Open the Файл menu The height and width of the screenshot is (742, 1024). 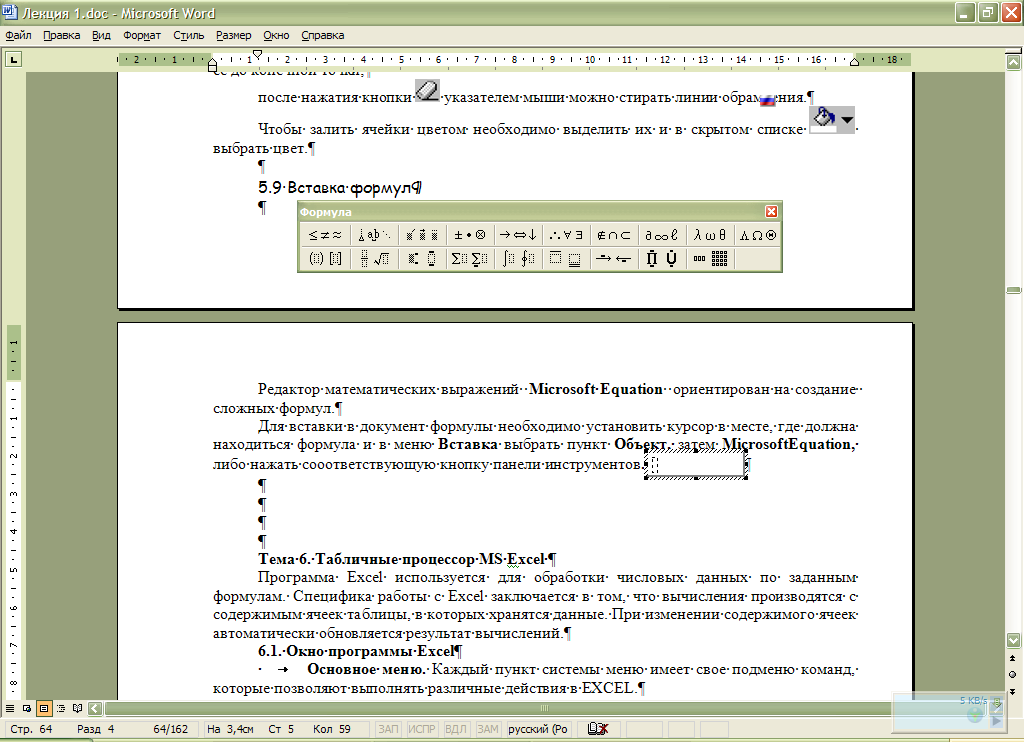18,35
